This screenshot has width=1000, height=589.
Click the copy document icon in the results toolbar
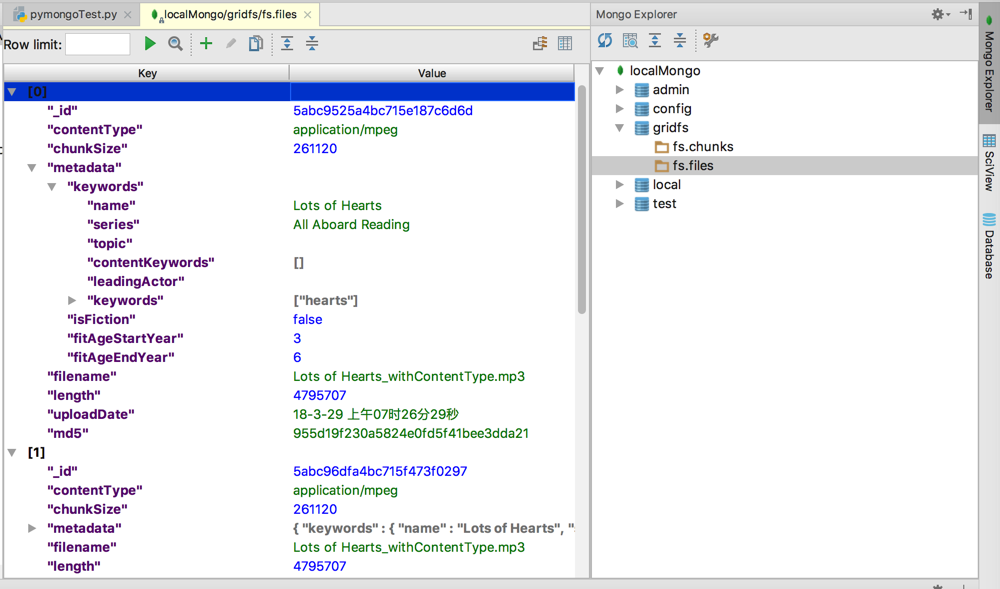(x=256, y=43)
